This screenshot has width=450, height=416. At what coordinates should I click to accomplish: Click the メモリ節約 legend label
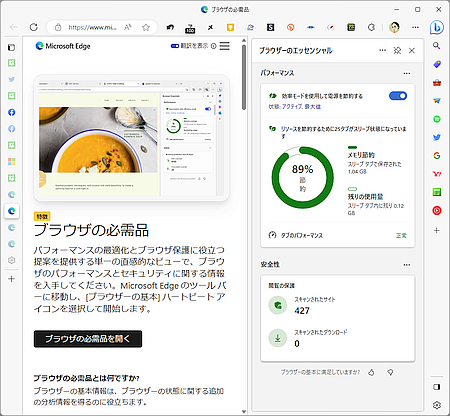(361, 155)
